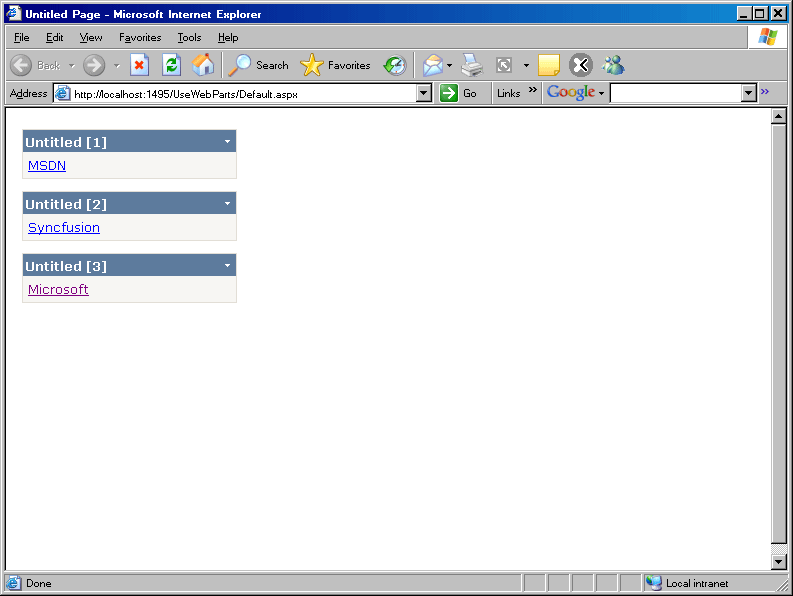Open the Favorites star panel
The width and height of the screenshot is (793, 596).
click(335, 65)
